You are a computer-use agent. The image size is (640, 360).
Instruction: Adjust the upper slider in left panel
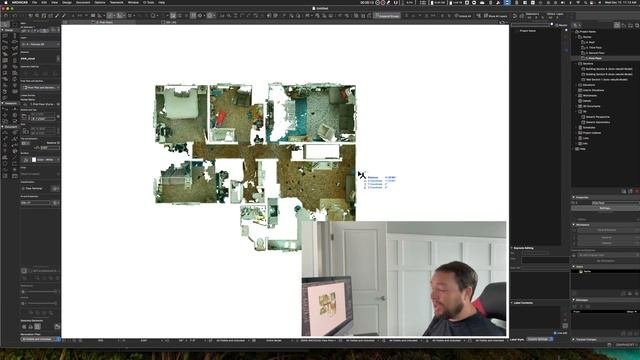pyautogui.click(x=40, y=291)
